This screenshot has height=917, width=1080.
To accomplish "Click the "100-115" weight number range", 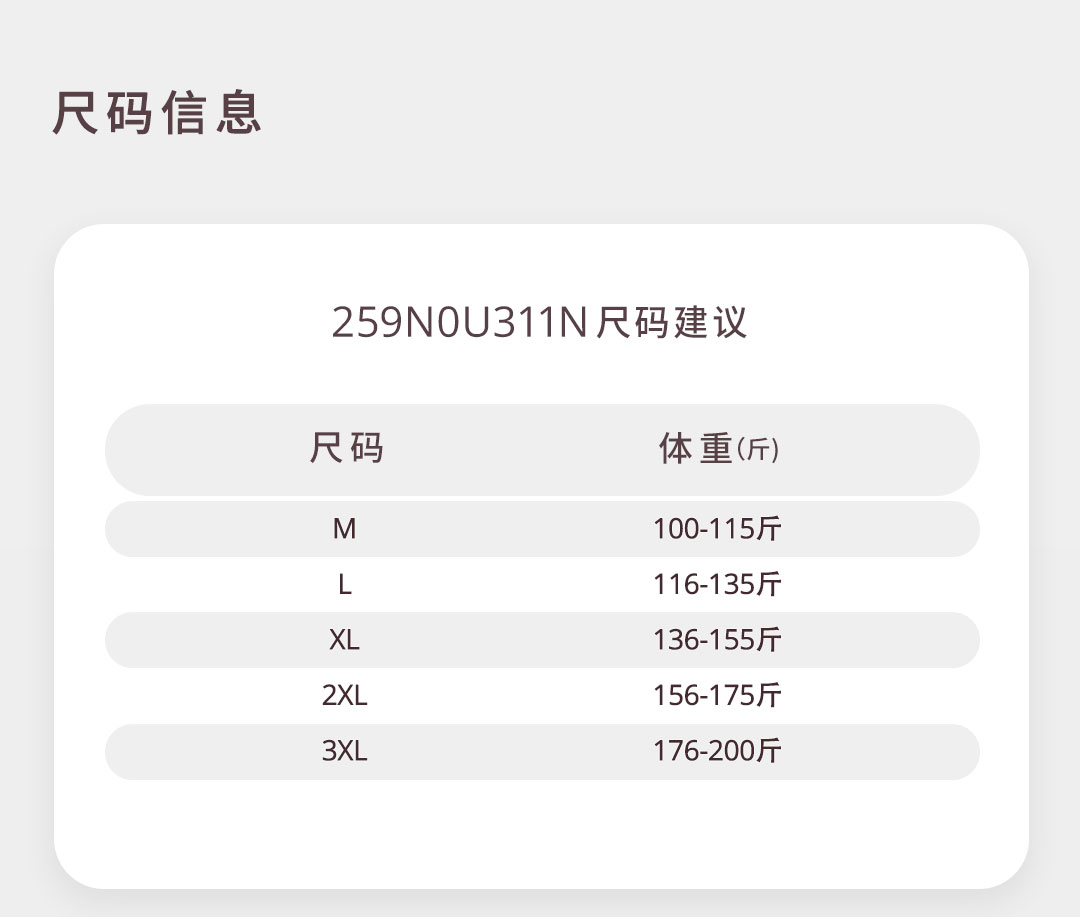I will 703,529.
